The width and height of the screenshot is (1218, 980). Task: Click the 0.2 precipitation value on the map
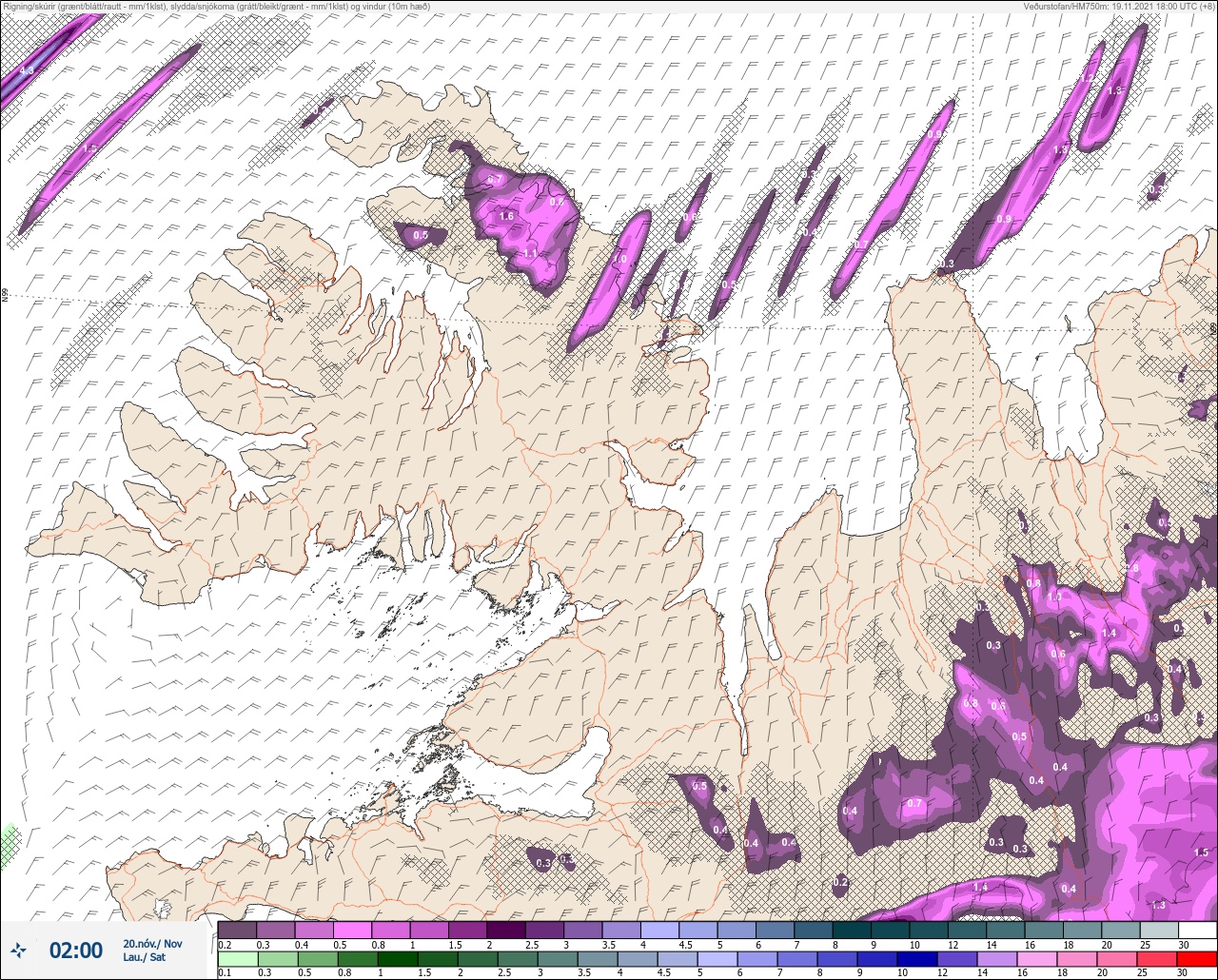click(839, 883)
